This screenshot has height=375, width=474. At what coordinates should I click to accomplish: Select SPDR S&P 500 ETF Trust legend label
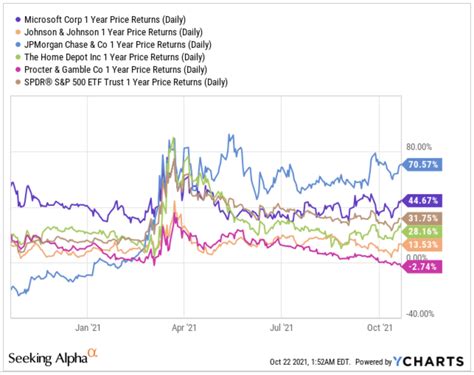pos(126,82)
